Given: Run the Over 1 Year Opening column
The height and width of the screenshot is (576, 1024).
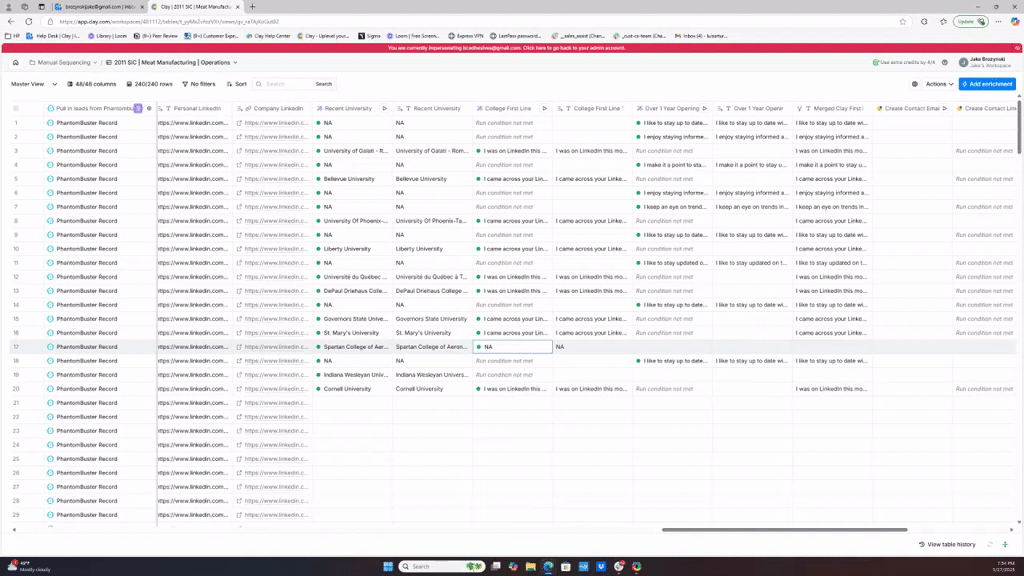Looking at the screenshot, I should click(x=705, y=108).
